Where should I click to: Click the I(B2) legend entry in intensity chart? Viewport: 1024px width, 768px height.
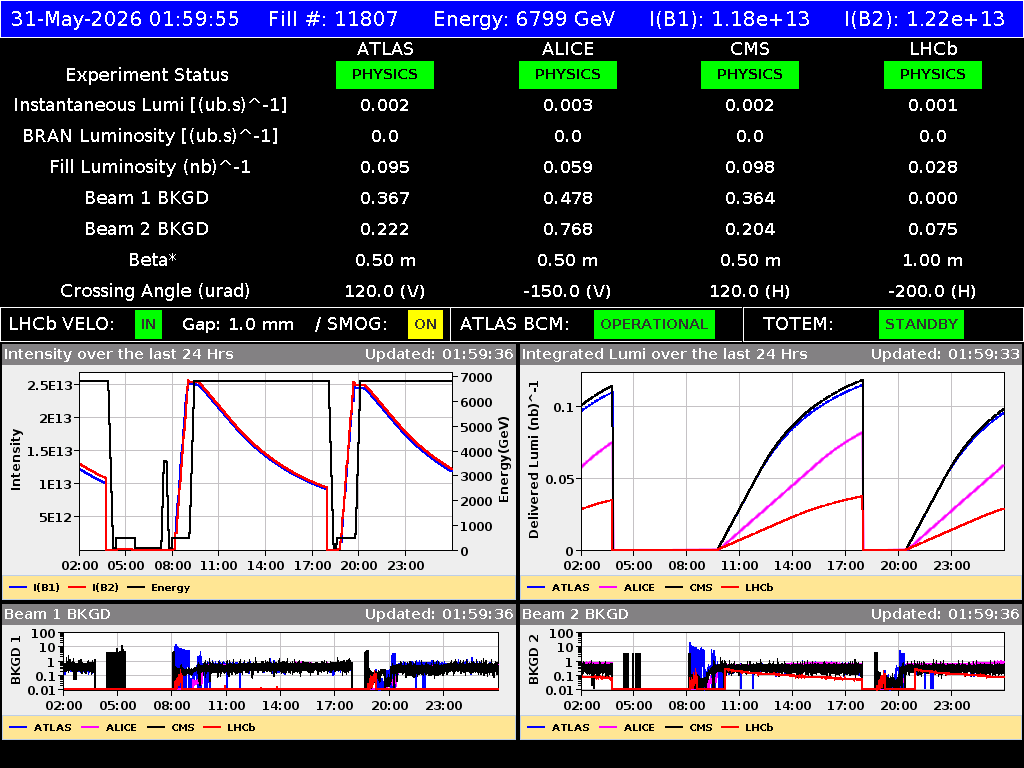(x=93, y=587)
